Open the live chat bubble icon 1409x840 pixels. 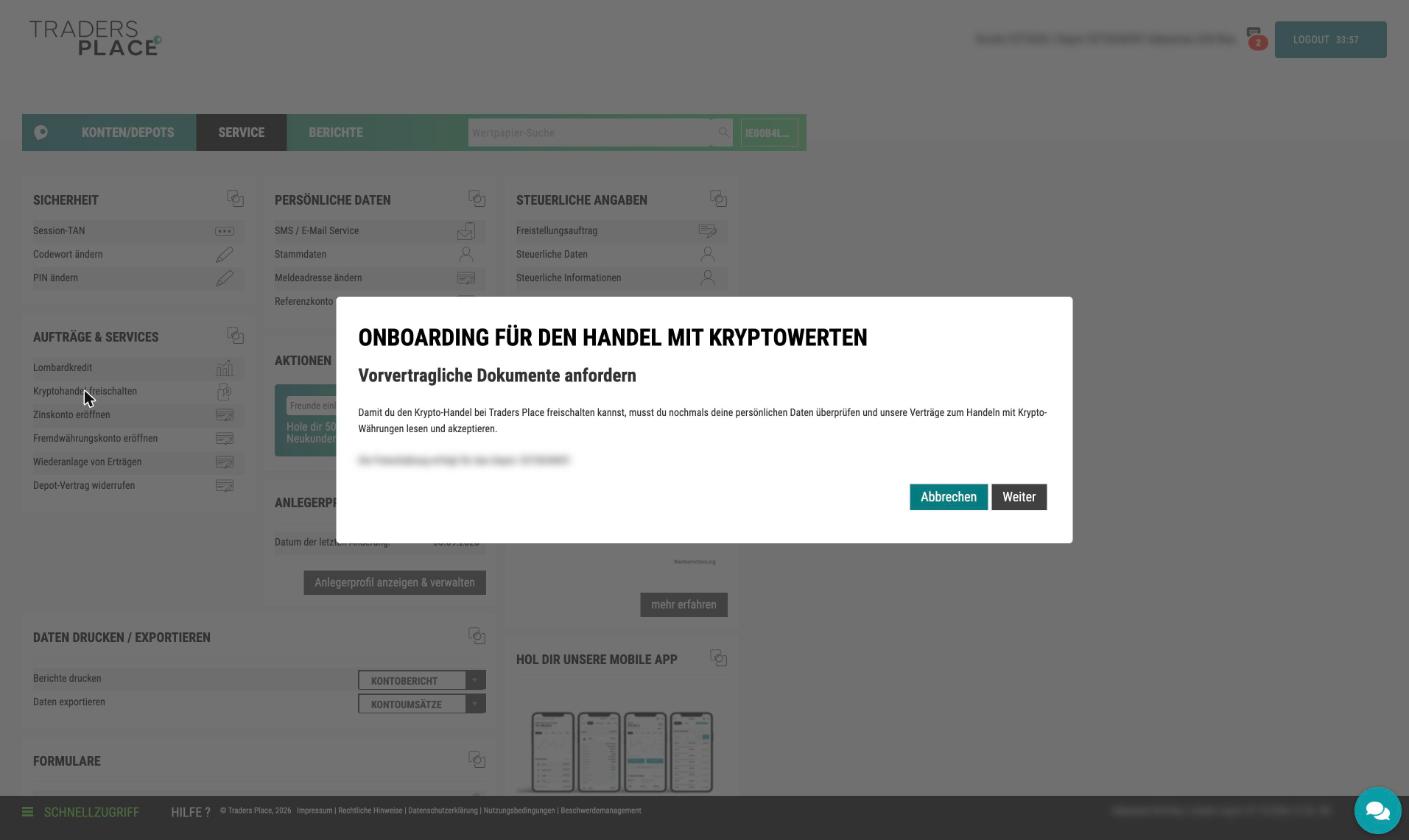coord(1377,810)
